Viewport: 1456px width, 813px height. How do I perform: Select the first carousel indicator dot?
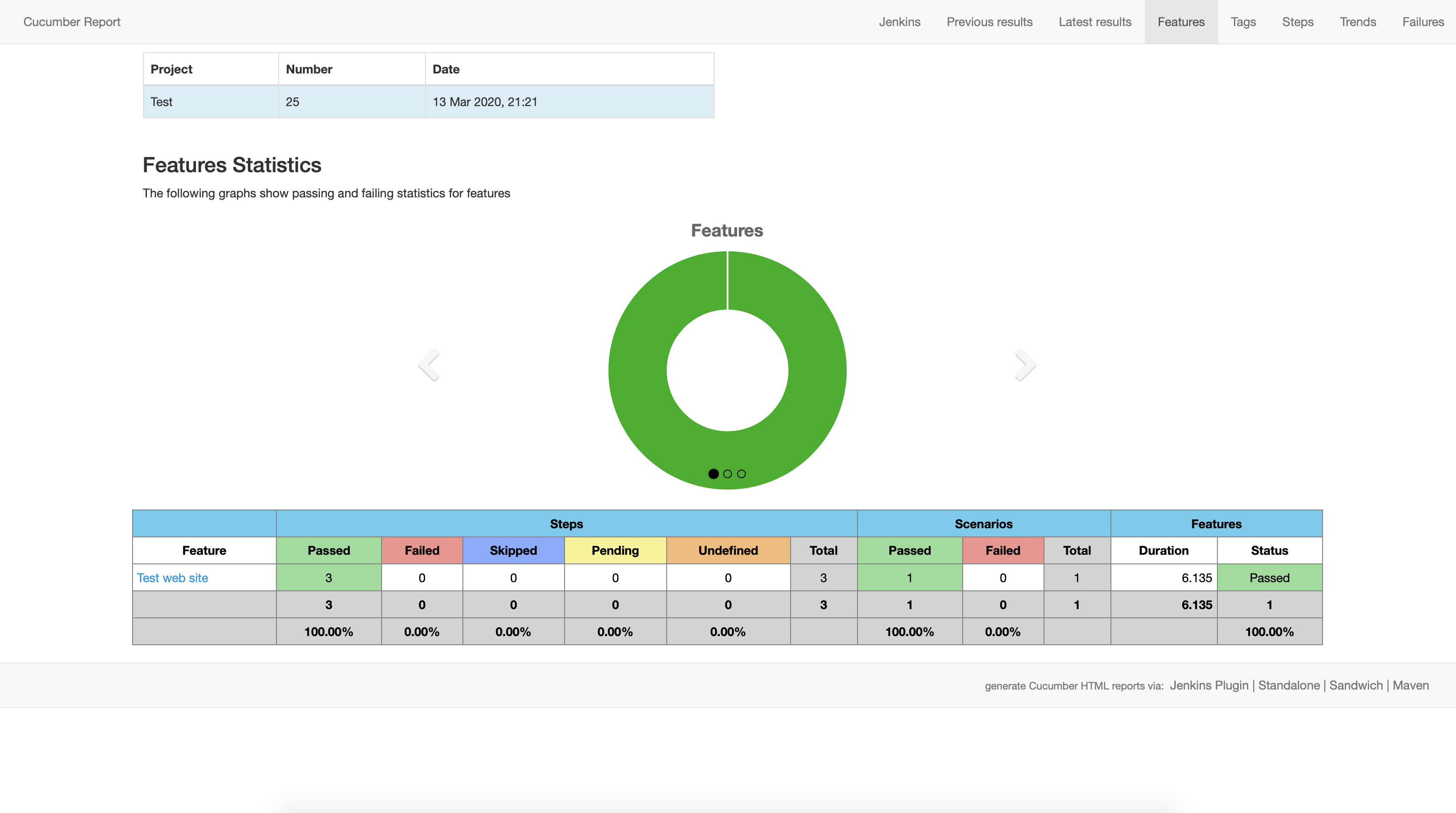pyautogui.click(x=713, y=474)
